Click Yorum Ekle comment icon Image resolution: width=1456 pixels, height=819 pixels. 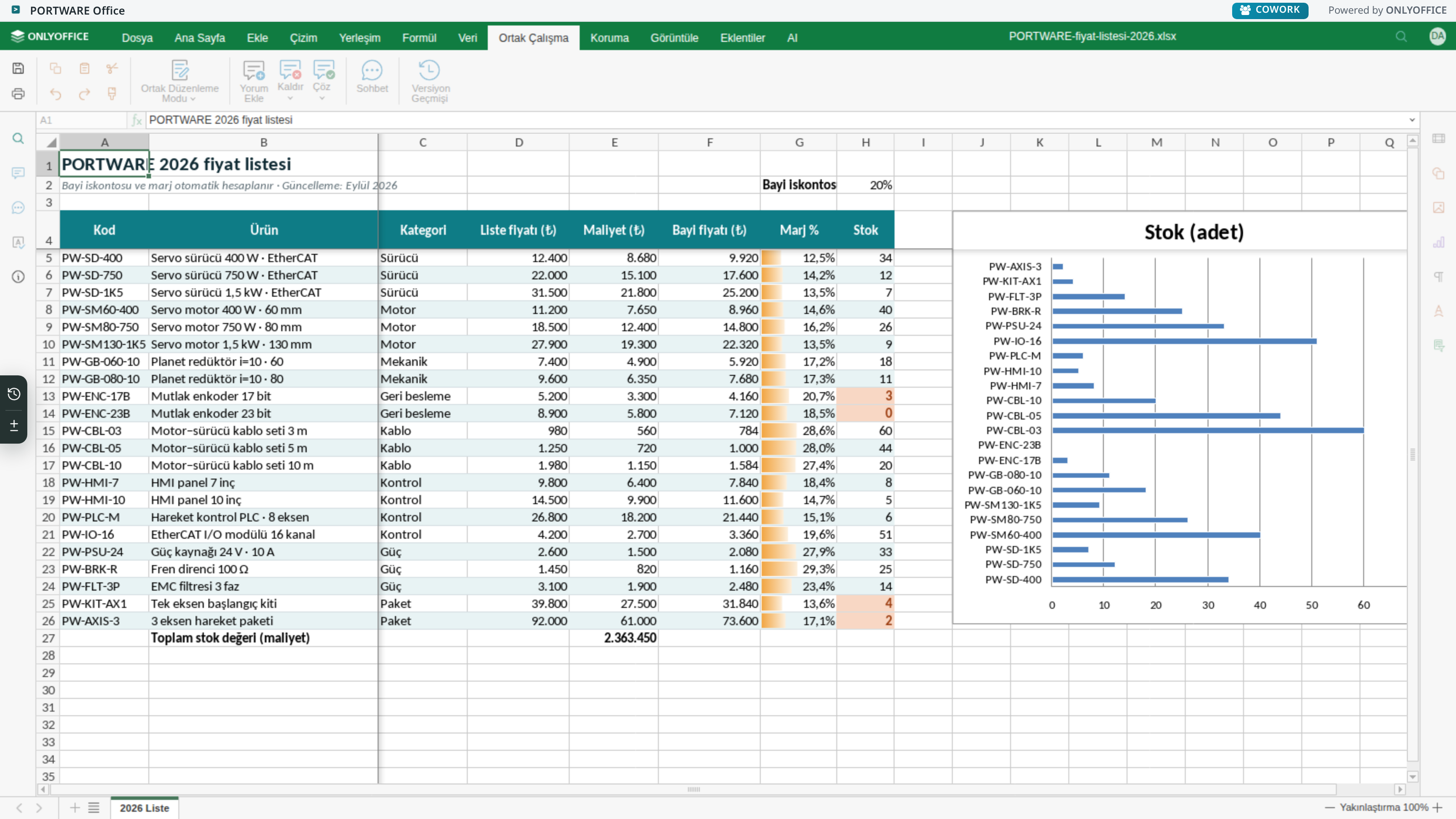click(x=254, y=81)
